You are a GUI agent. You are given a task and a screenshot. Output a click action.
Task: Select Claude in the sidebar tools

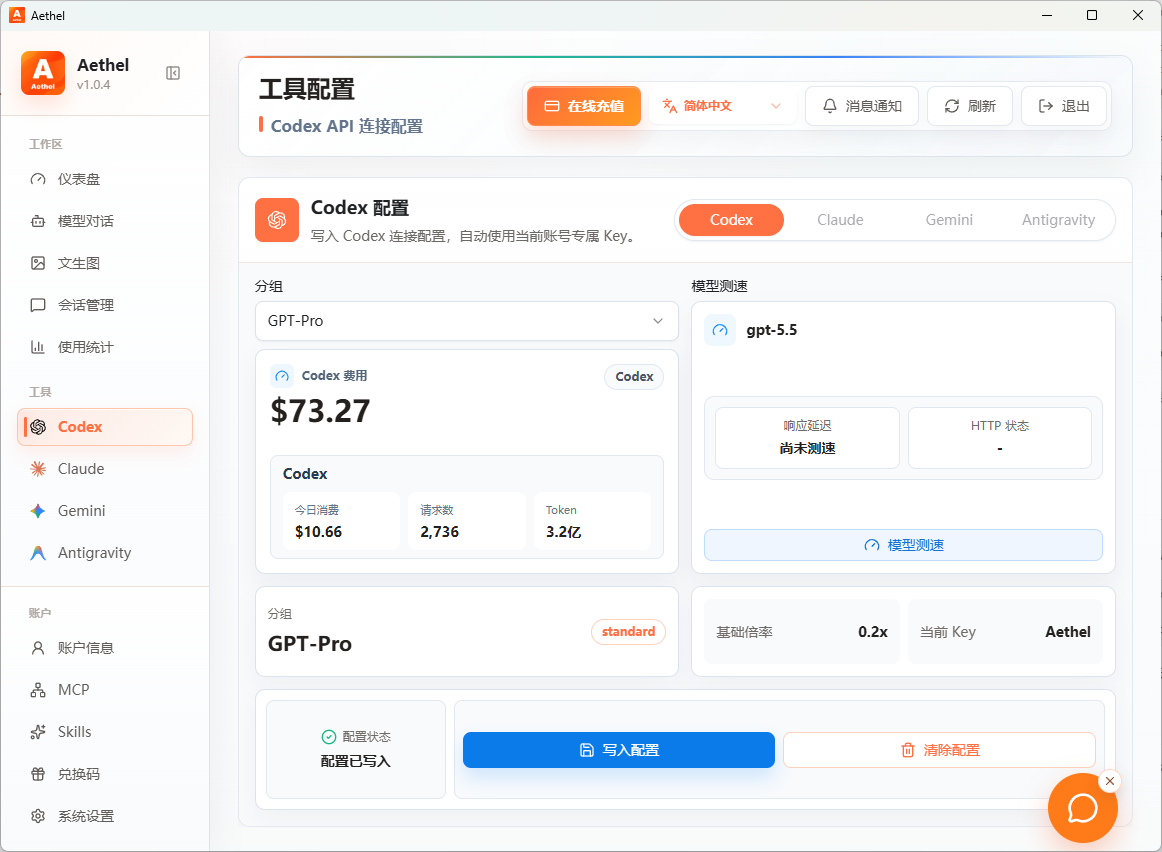tap(104, 469)
